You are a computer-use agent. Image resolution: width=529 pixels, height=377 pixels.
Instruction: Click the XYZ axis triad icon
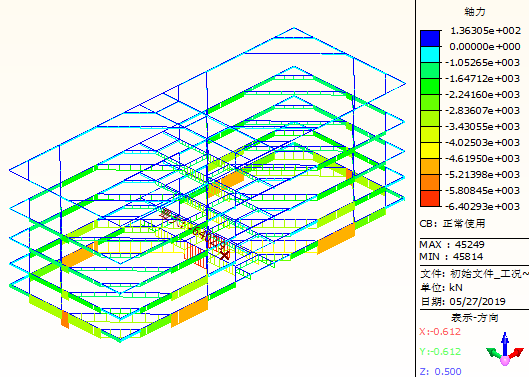505,349
